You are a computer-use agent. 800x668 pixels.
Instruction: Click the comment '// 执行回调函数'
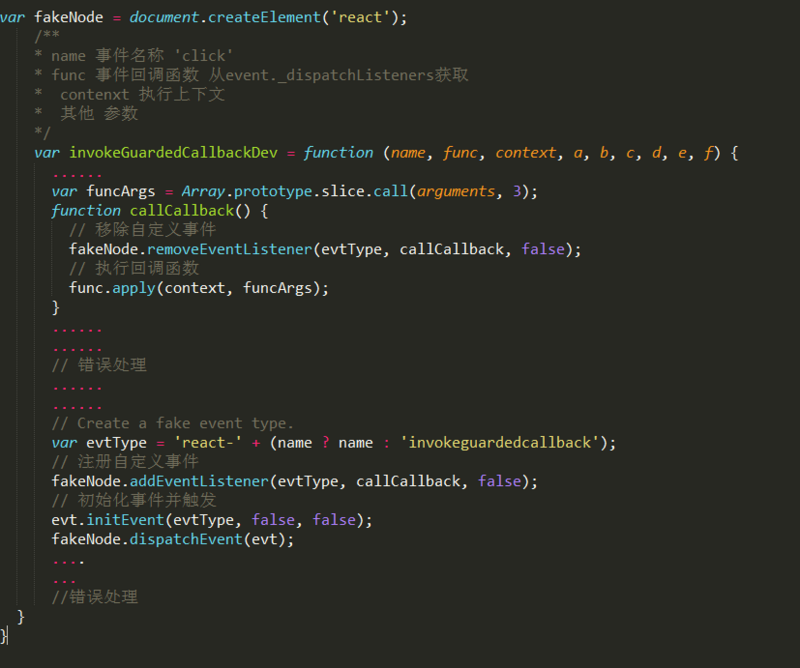click(134, 268)
